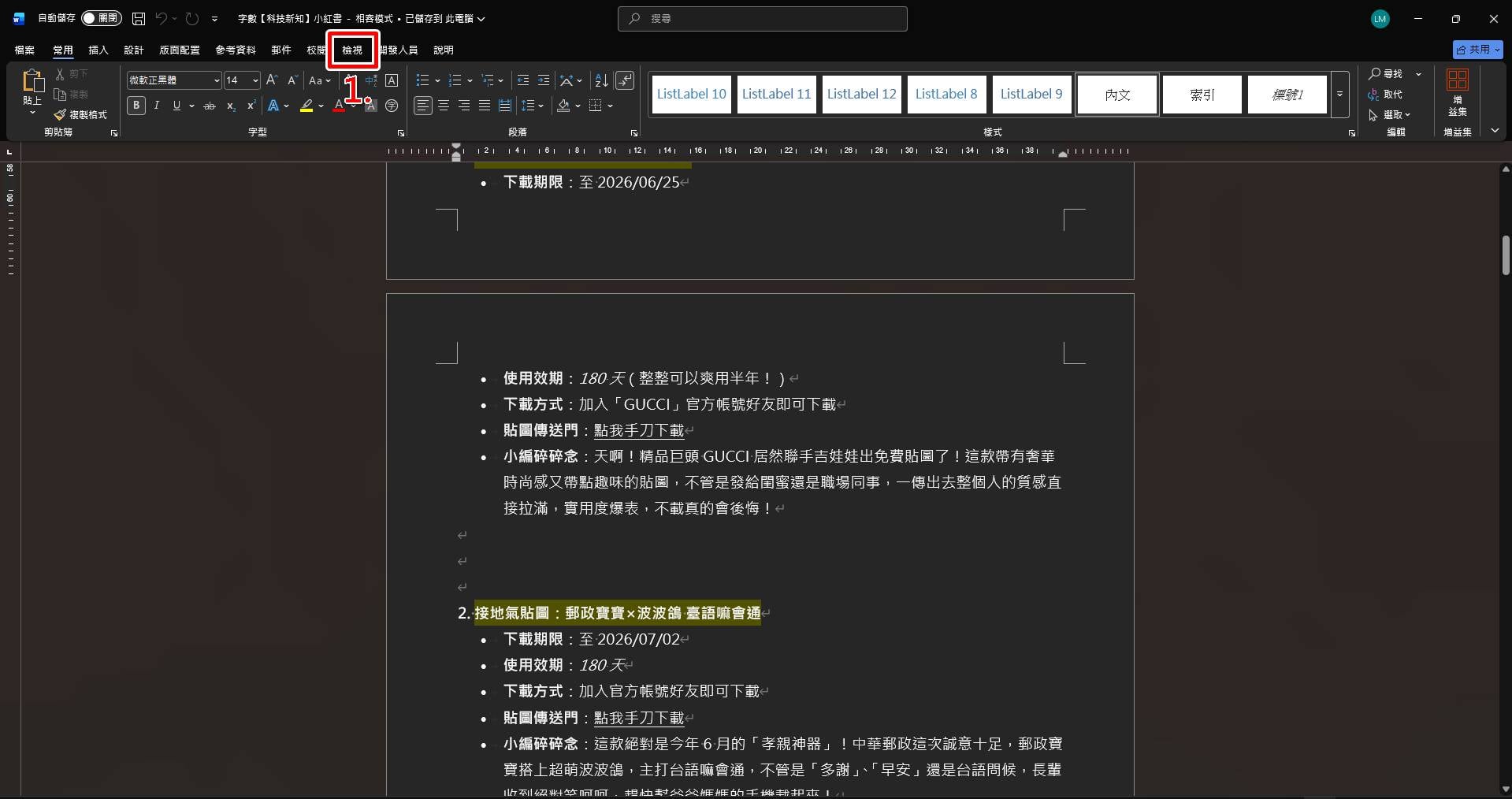
Task: Justify the paragraph text
Action: click(x=485, y=106)
